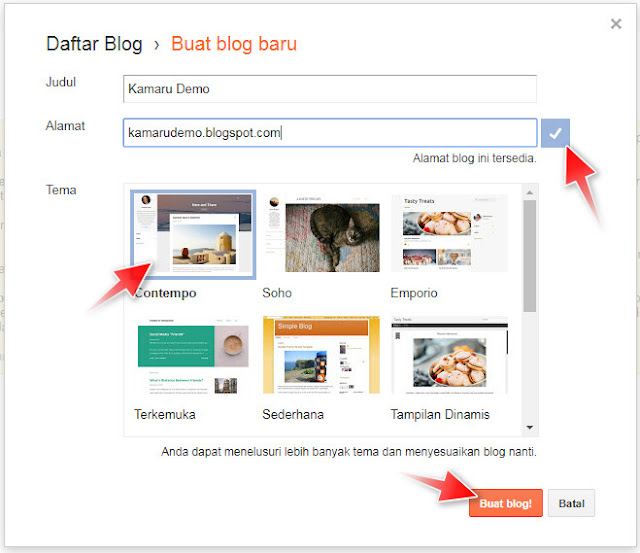Click the address availability checkmark icon
The height and width of the screenshot is (553, 640).
click(x=555, y=133)
